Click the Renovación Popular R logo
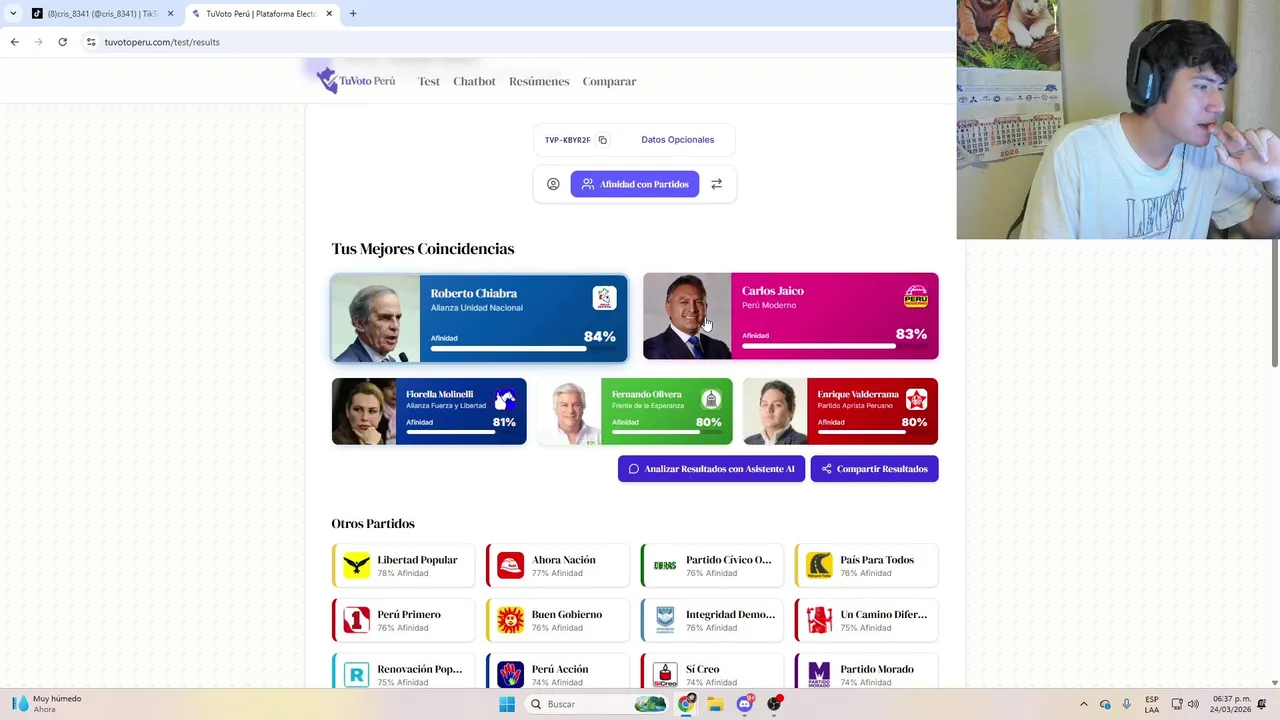This screenshot has width=1280, height=720. tap(356, 675)
